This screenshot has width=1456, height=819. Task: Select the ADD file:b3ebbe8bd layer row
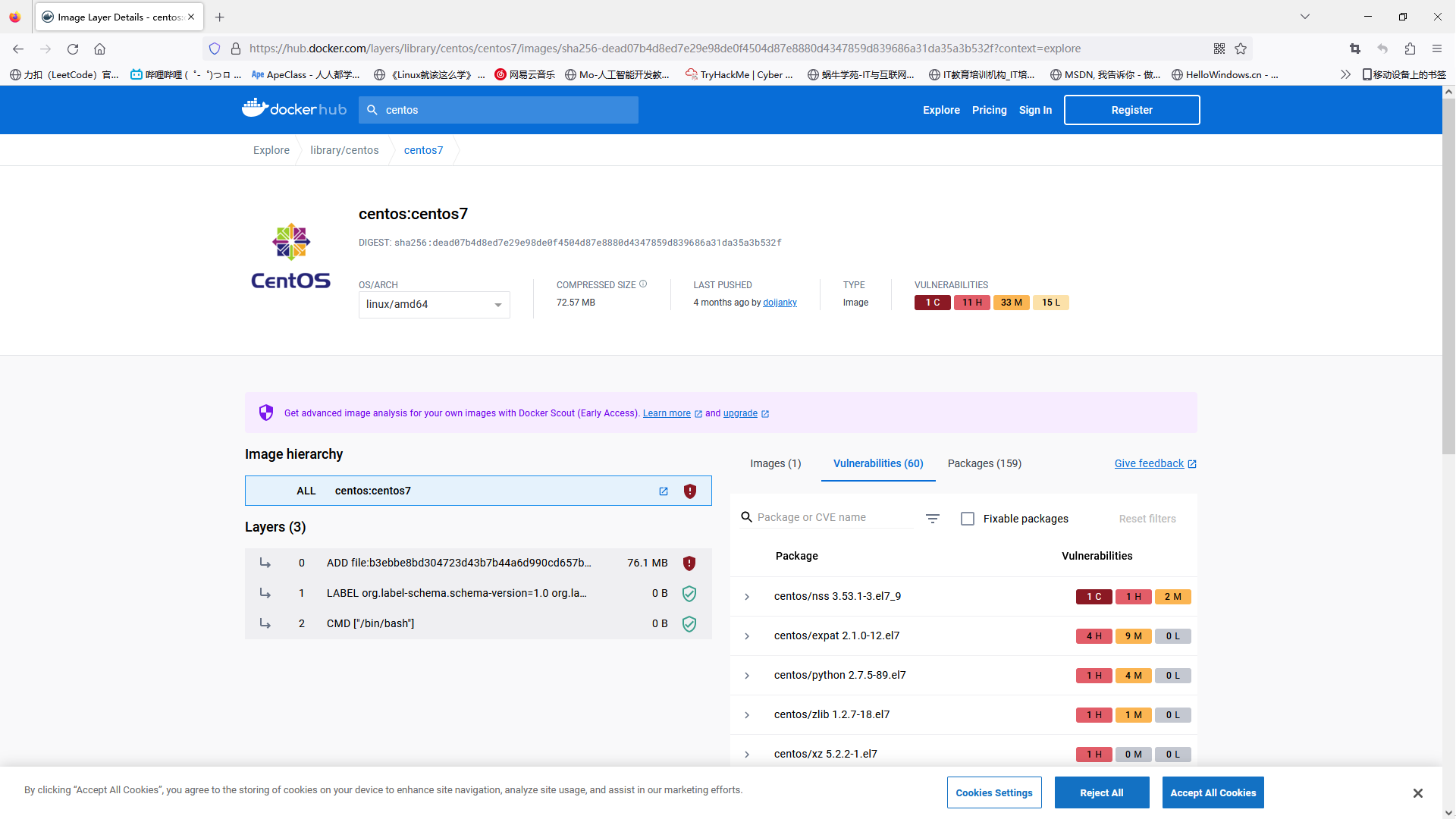479,563
